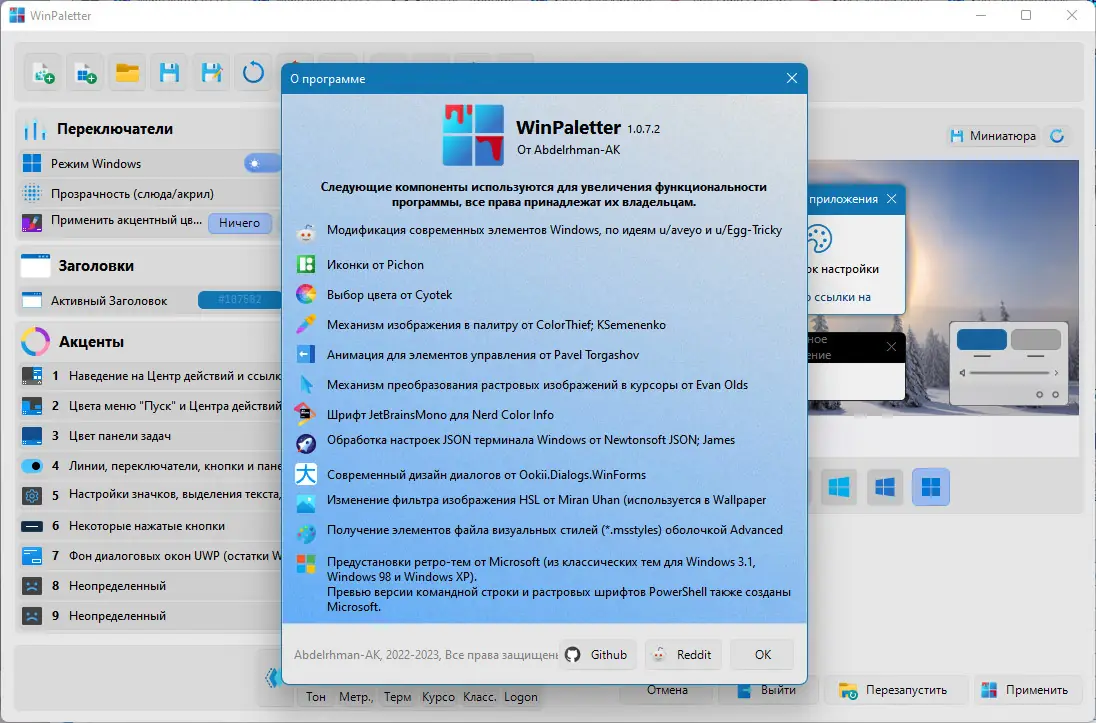
Task: Close the preview application window mockup
Action: (x=891, y=199)
